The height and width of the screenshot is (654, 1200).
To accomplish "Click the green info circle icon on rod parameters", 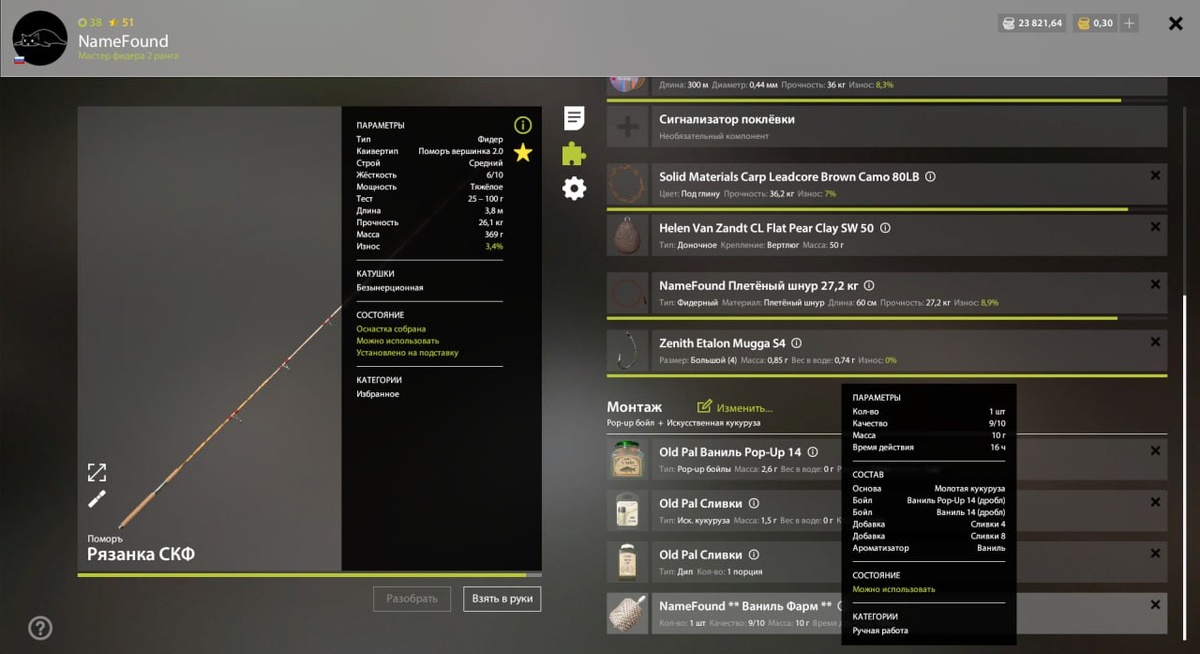I will tap(523, 125).
